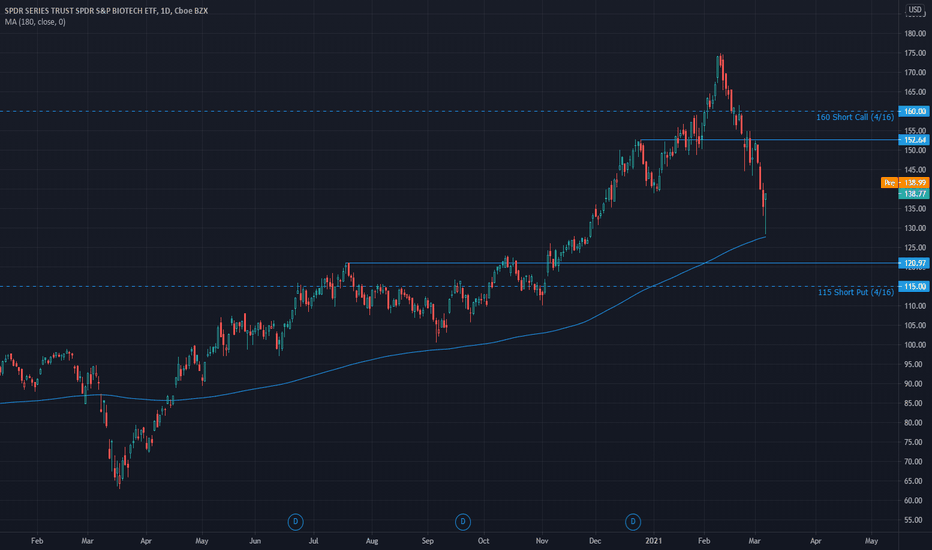932x550 pixels.
Task: Click the 70.00 price axis label
Action: click(915, 461)
